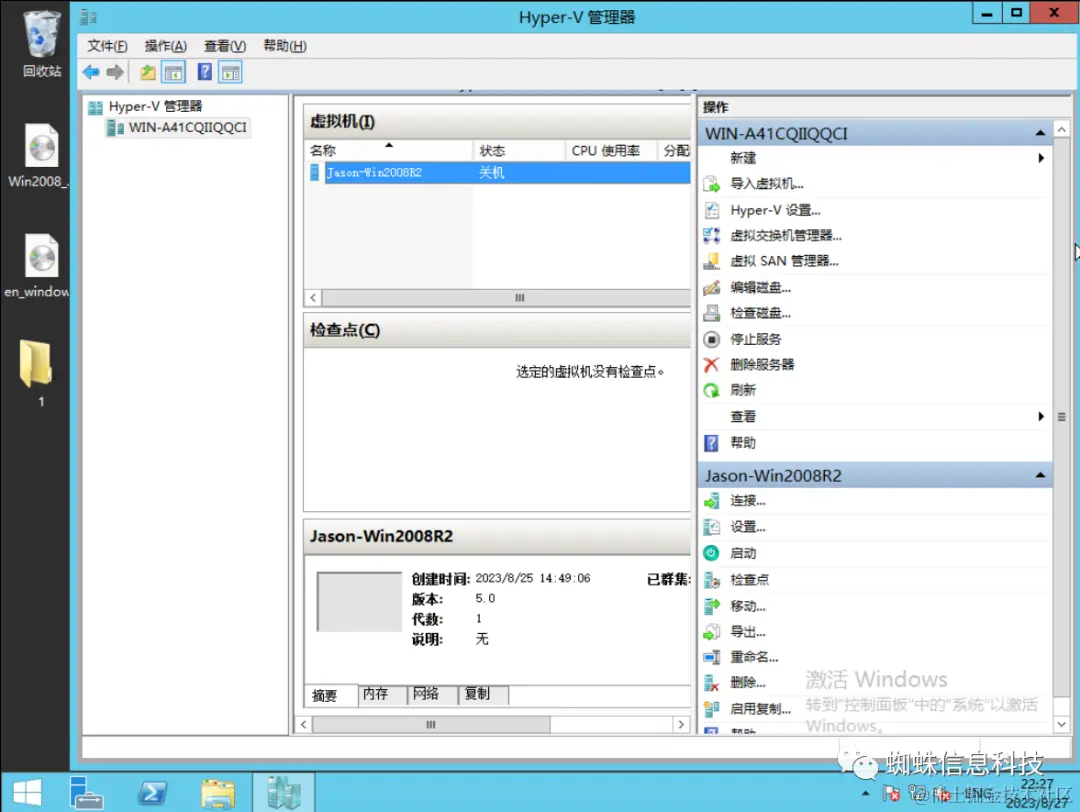Click the blue Help toolbar icon
The width and height of the screenshot is (1080, 812).
coord(205,72)
